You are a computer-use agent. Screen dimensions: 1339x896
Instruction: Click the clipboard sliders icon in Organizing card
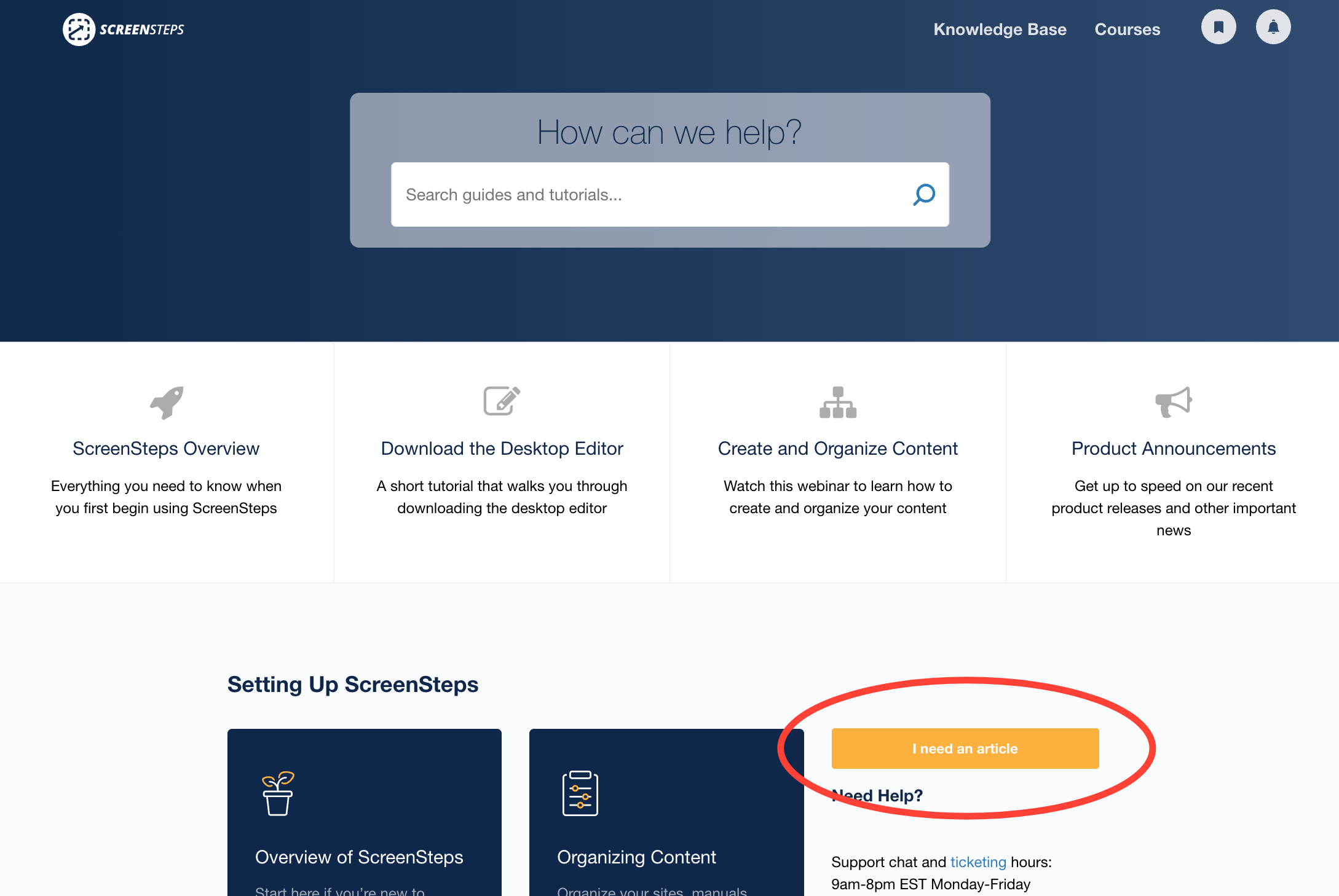(x=580, y=793)
